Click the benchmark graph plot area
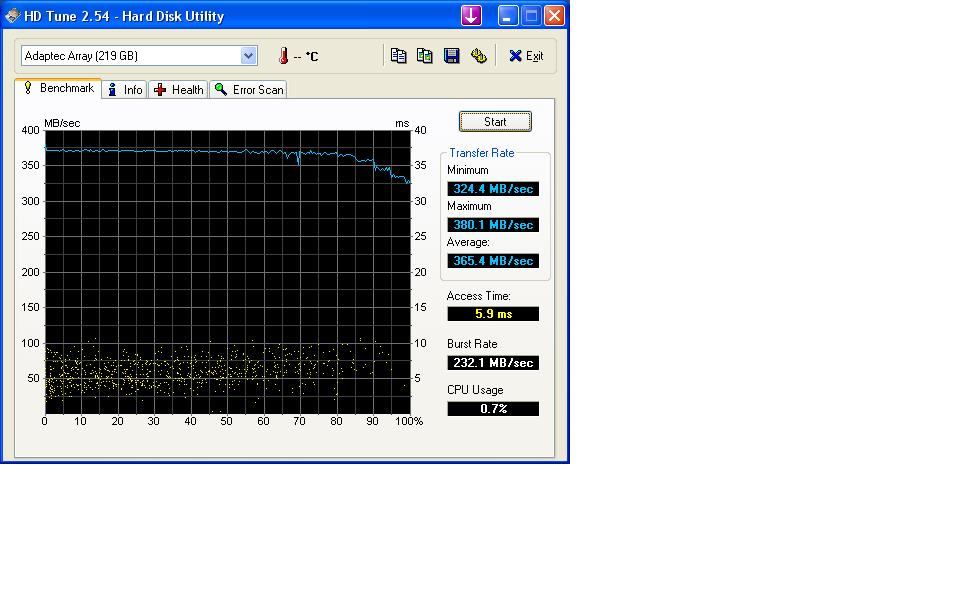Viewport: 960px width, 600px height. coord(227,272)
